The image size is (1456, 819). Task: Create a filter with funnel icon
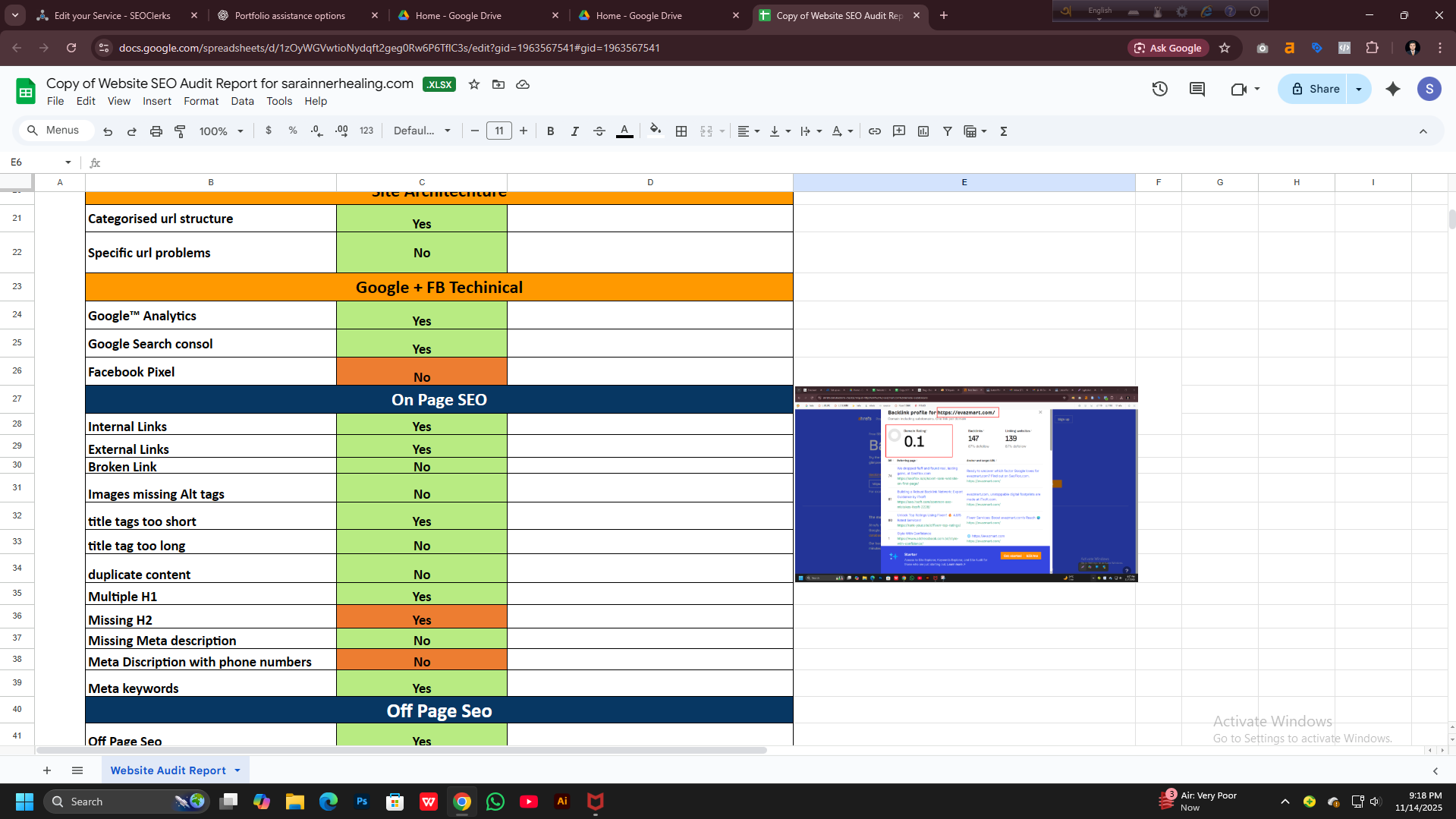pyautogui.click(x=948, y=131)
